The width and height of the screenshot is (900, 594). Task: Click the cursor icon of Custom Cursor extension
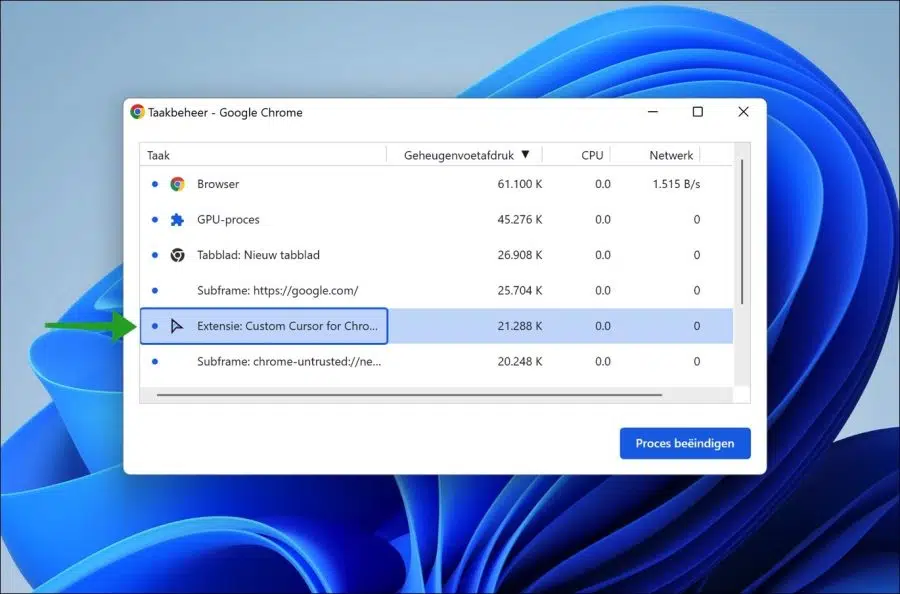pyautogui.click(x=177, y=326)
